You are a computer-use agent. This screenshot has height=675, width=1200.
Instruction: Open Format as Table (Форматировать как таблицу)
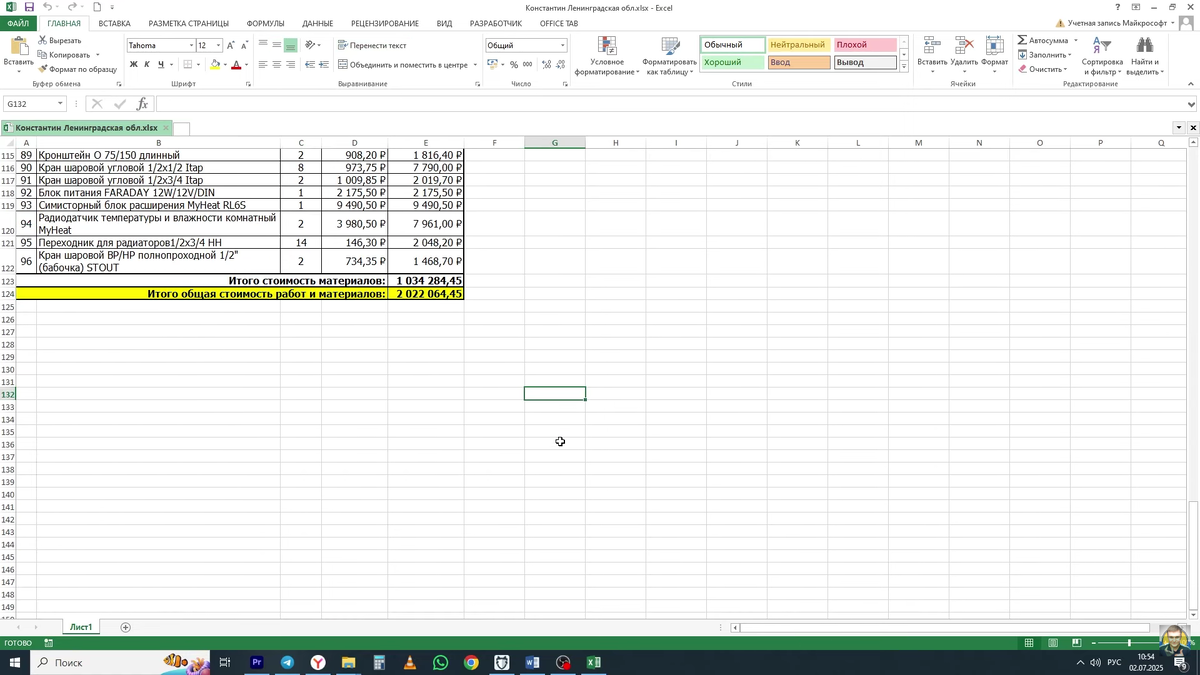point(670,56)
